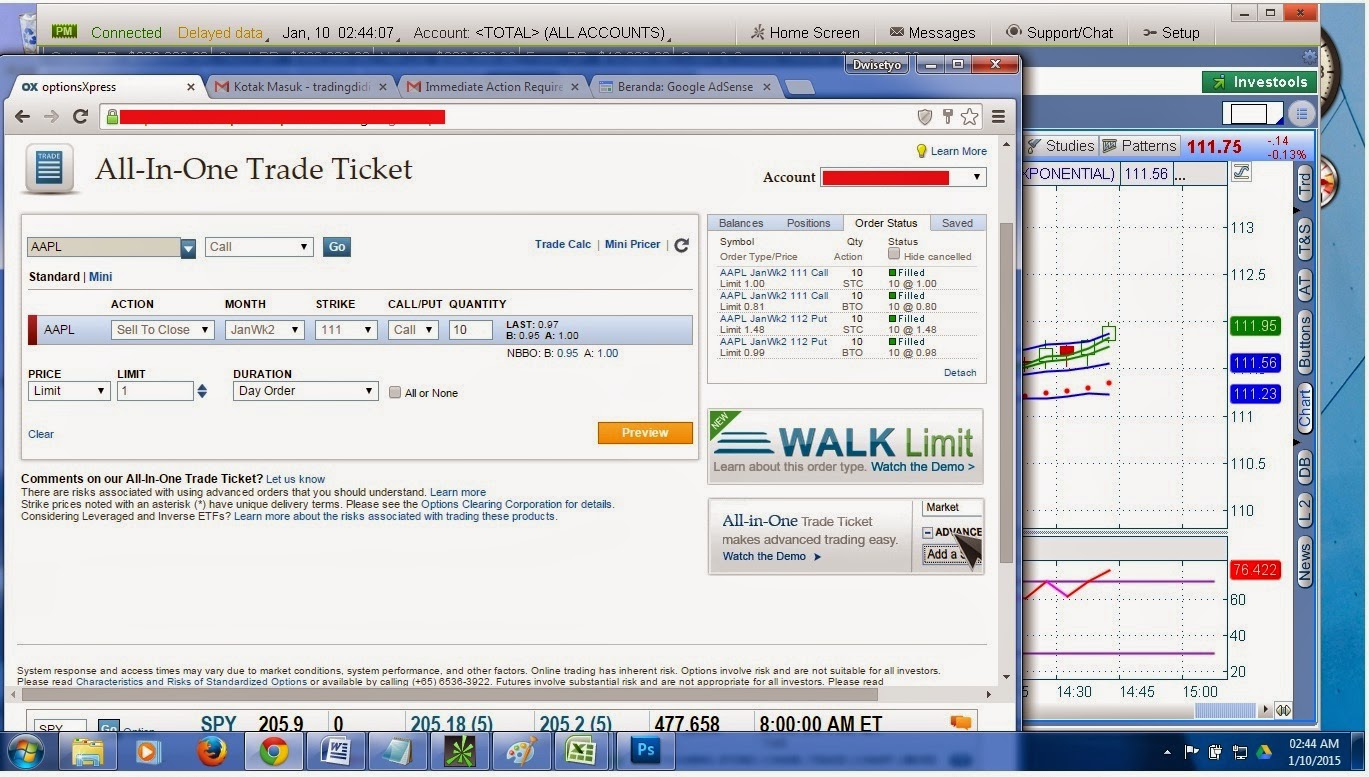This screenshot has height=777, width=1369.
Task: Open Firefox from the taskbar
Action: [x=210, y=752]
